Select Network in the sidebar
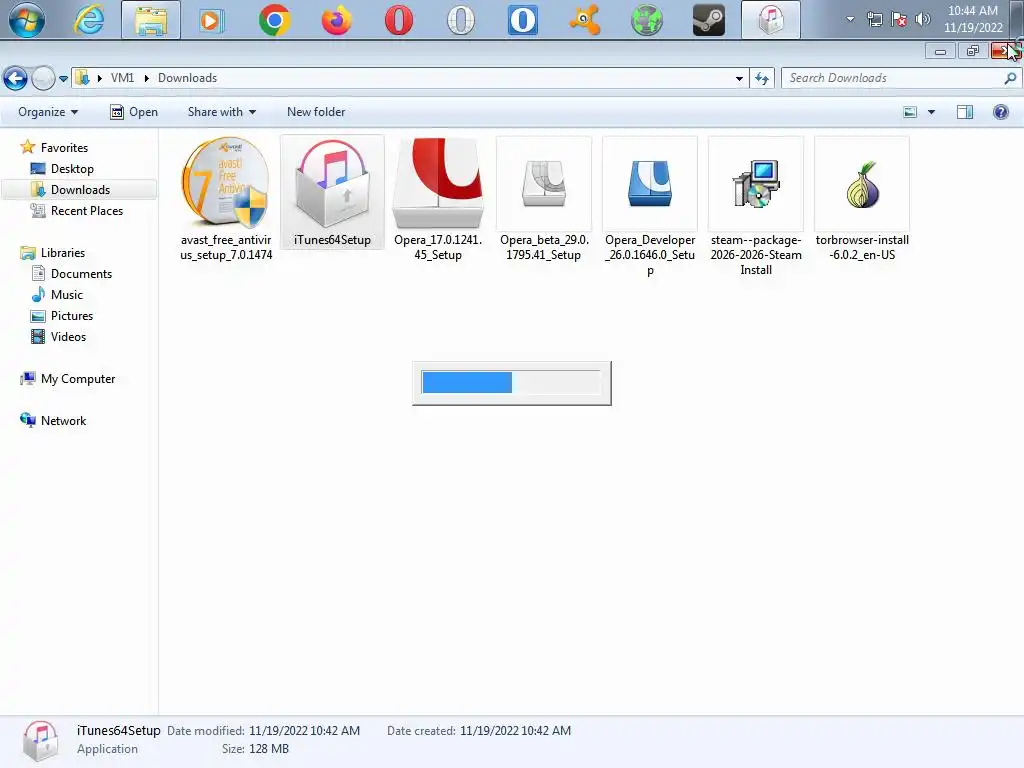This screenshot has width=1024, height=768. 63,421
